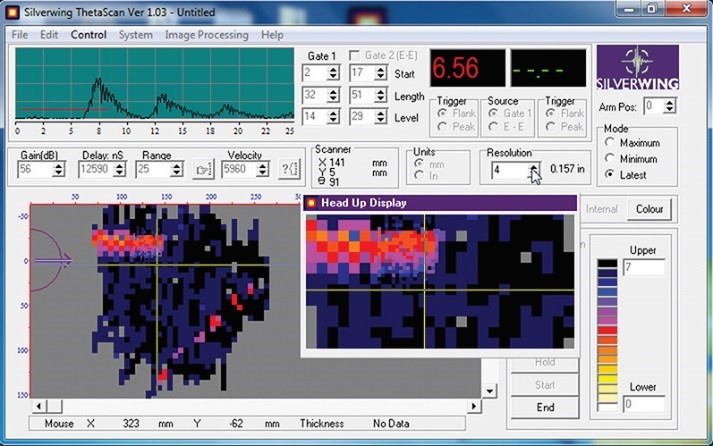This screenshot has height=446, width=713.
Task: Click the Head Up Display window icon
Action: point(311,203)
